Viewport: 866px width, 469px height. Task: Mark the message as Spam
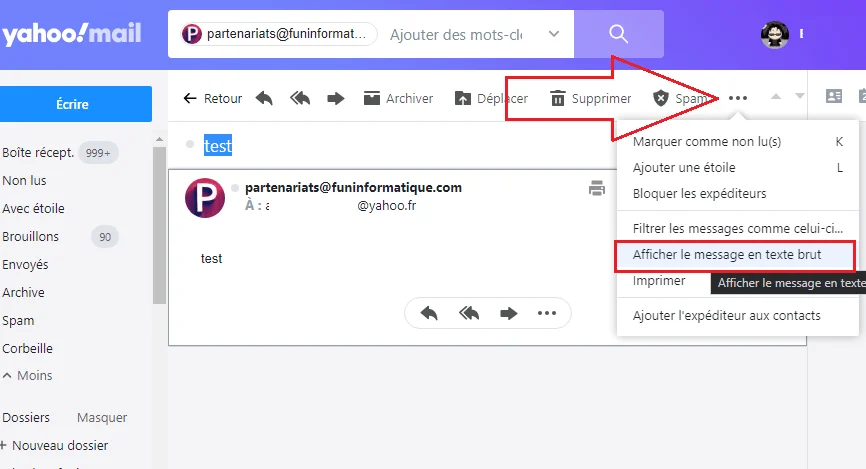pyautogui.click(x=679, y=98)
